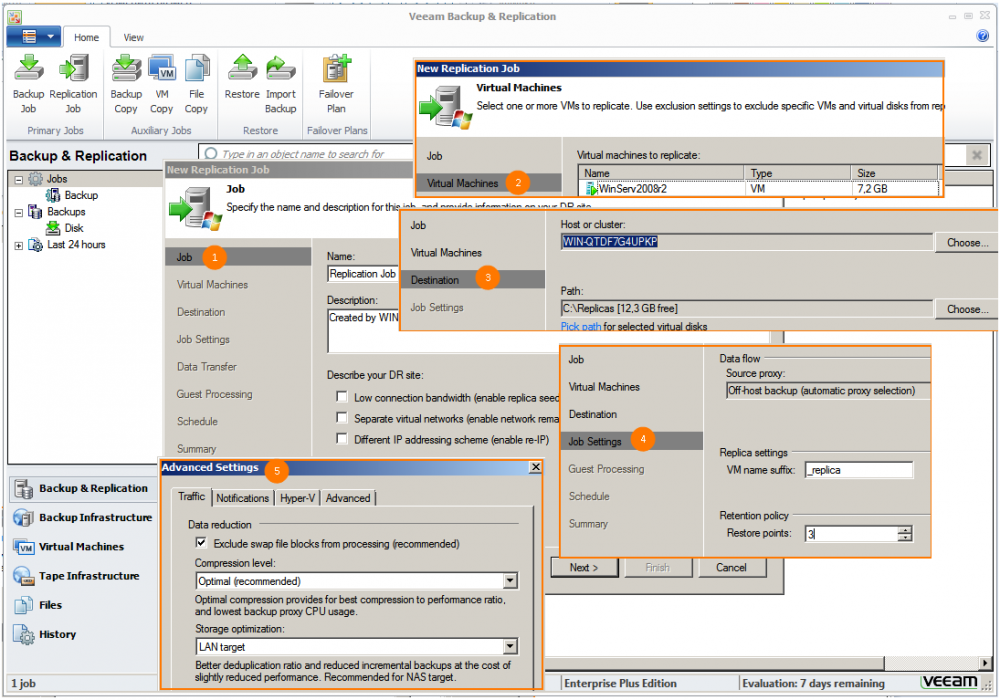The width and height of the screenshot is (1000, 700).
Task: Open the blue application menu button
Action: click(33, 36)
